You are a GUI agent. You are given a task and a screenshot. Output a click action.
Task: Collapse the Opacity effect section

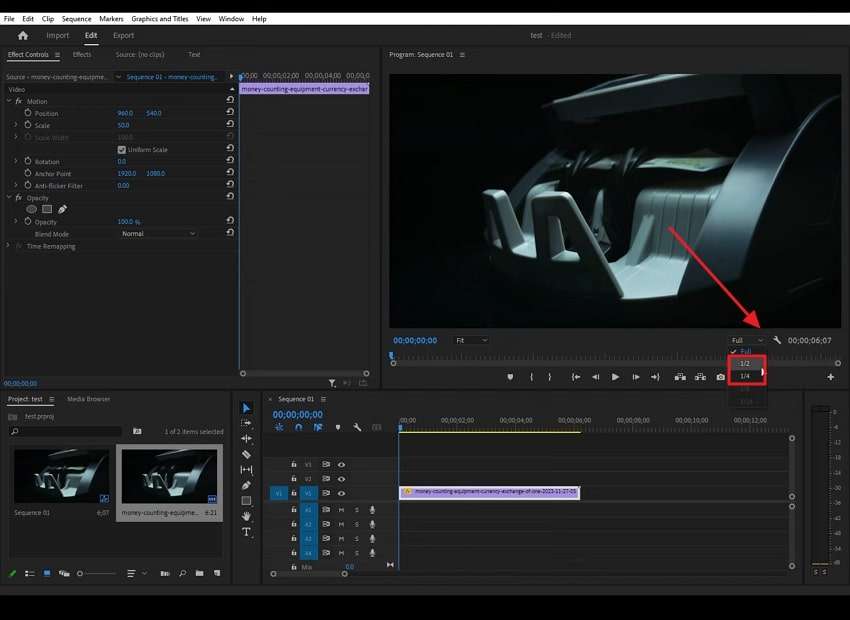click(9, 197)
